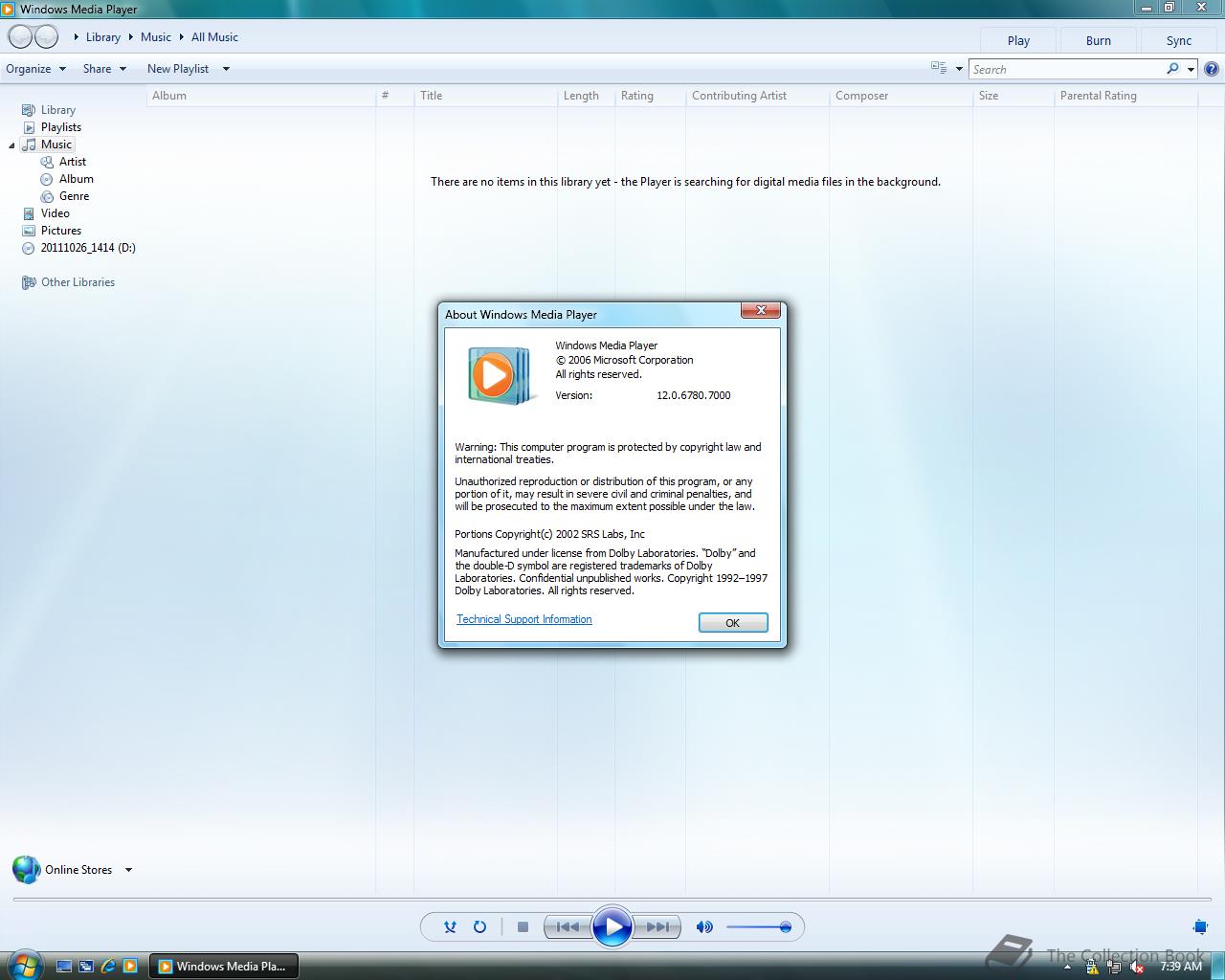Click Library in the breadcrumb

[103, 37]
